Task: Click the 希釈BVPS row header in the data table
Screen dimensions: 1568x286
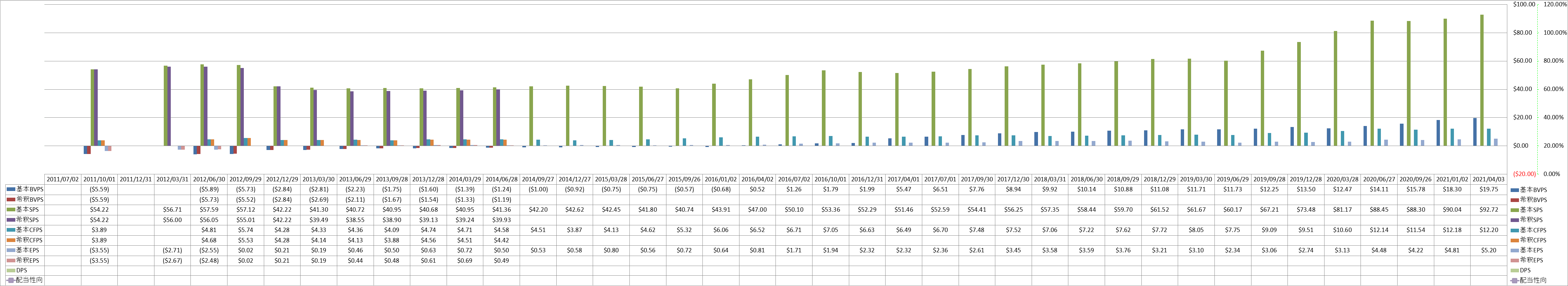Action: (x=25, y=200)
